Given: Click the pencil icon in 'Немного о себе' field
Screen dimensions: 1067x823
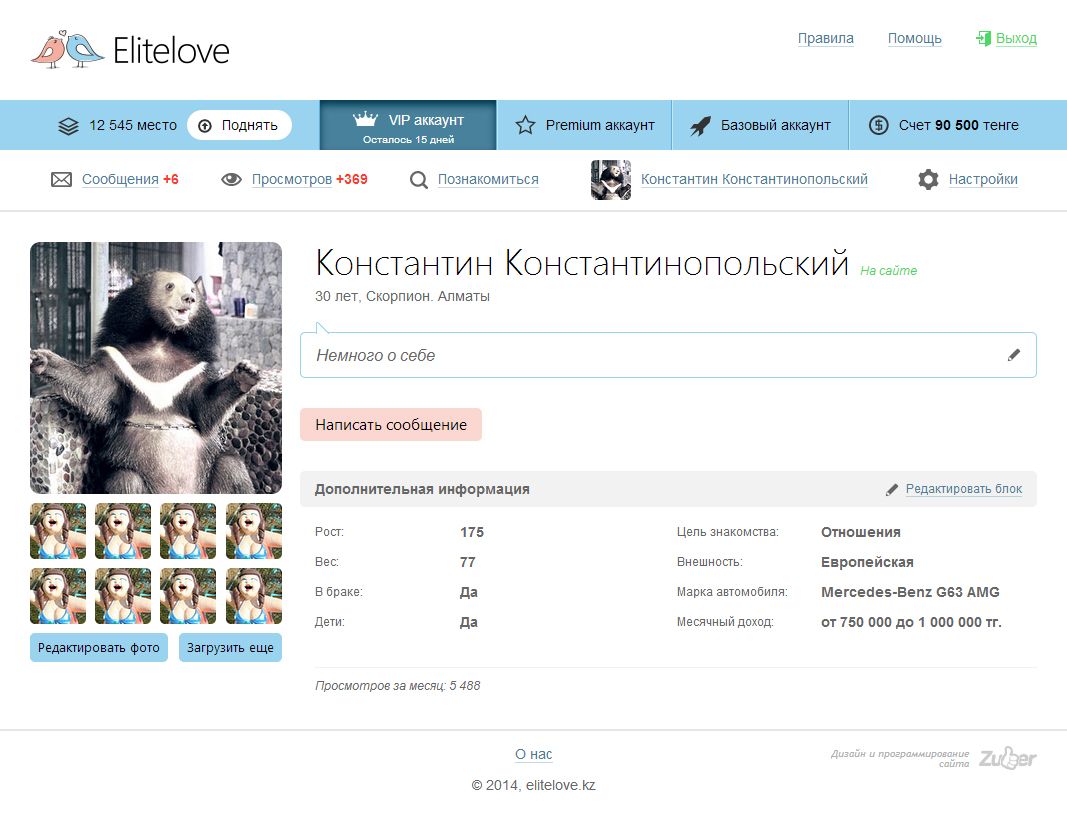Looking at the screenshot, I should [1014, 355].
